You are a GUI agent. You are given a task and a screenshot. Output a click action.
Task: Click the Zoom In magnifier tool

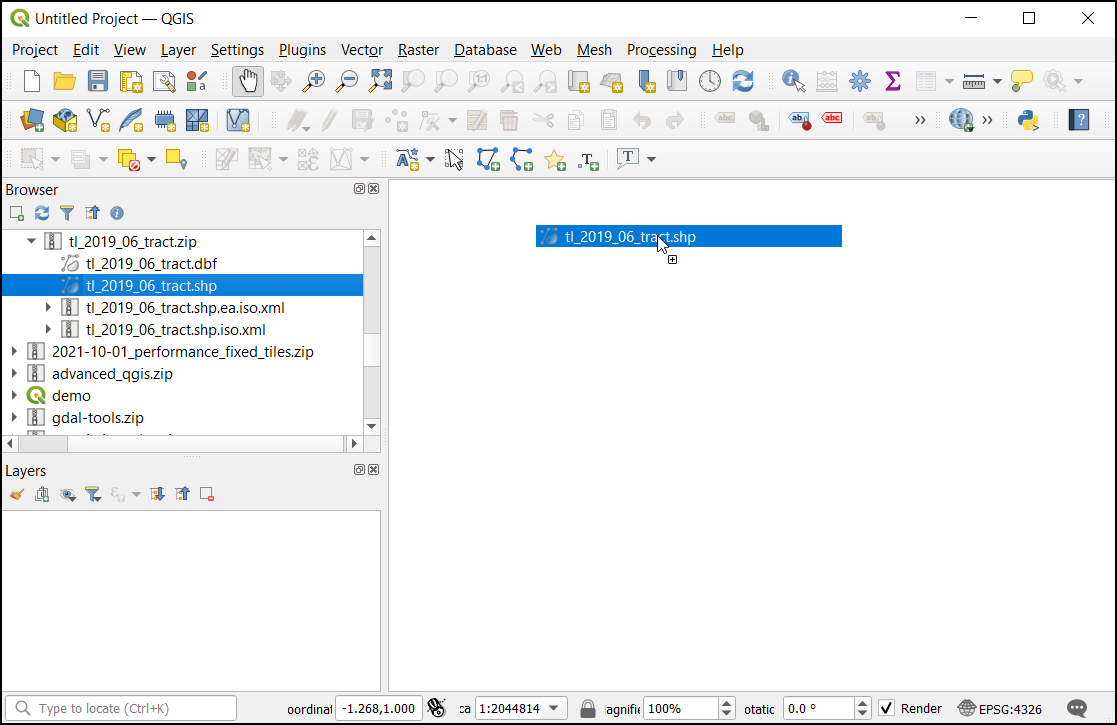coord(314,81)
